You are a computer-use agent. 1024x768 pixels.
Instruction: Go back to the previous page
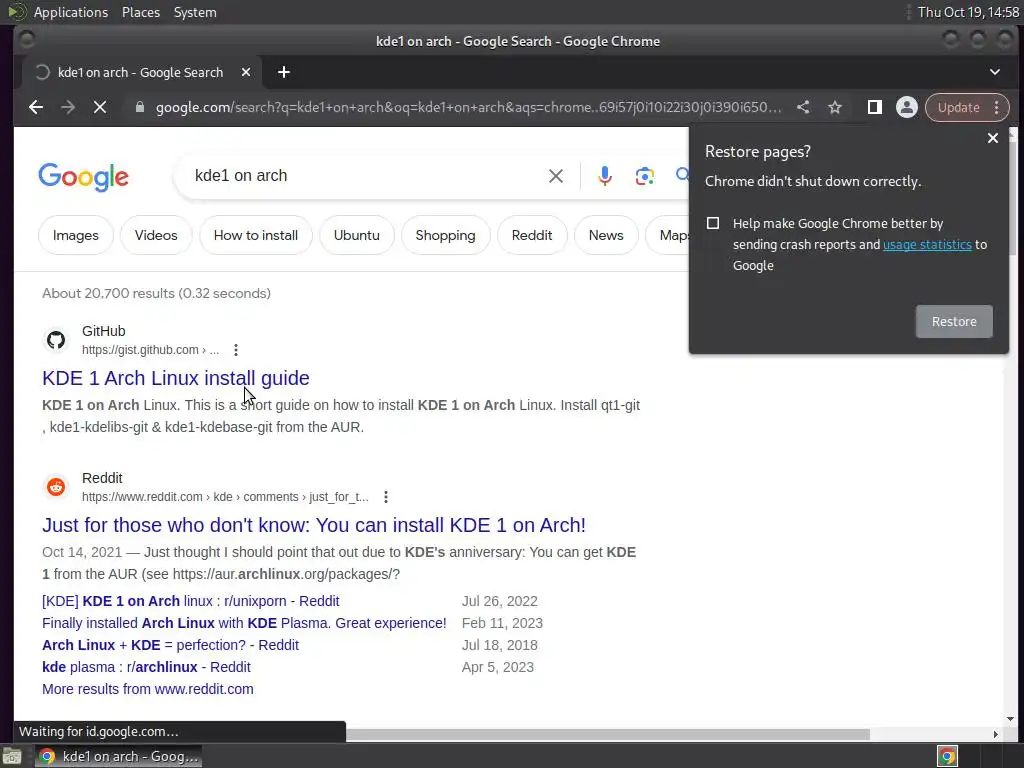(36, 107)
